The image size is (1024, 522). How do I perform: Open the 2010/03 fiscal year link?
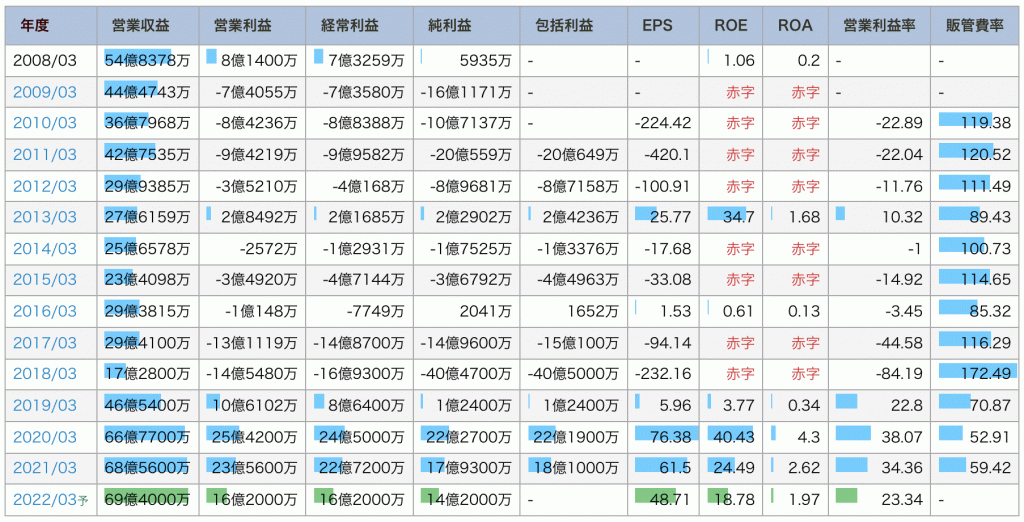[45, 123]
